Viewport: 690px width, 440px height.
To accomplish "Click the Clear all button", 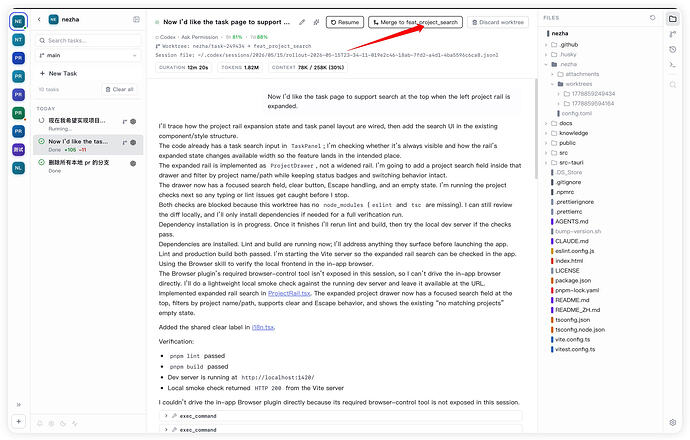I will pos(120,89).
